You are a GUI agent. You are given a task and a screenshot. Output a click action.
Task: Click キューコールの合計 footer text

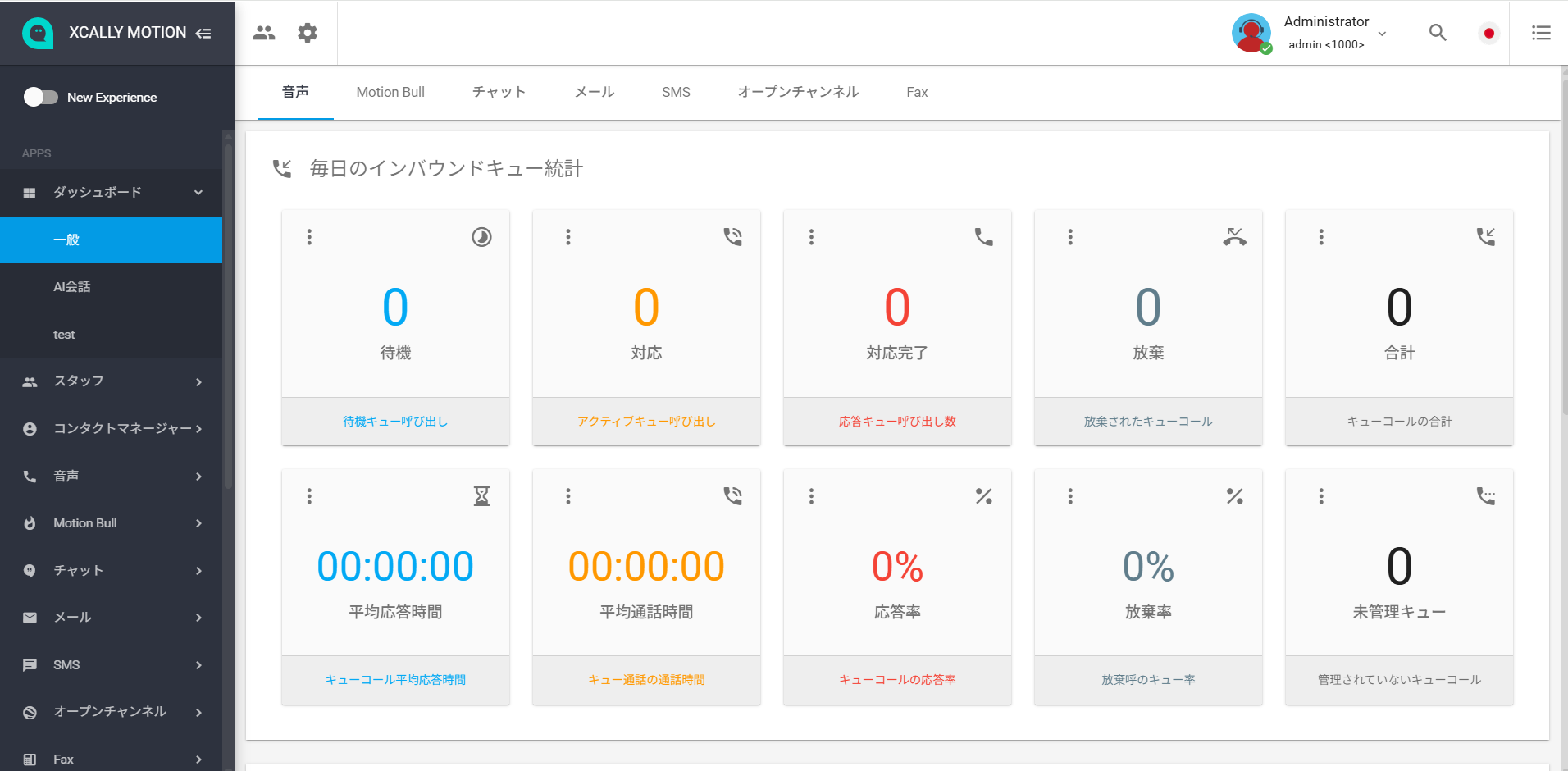click(1399, 422)
